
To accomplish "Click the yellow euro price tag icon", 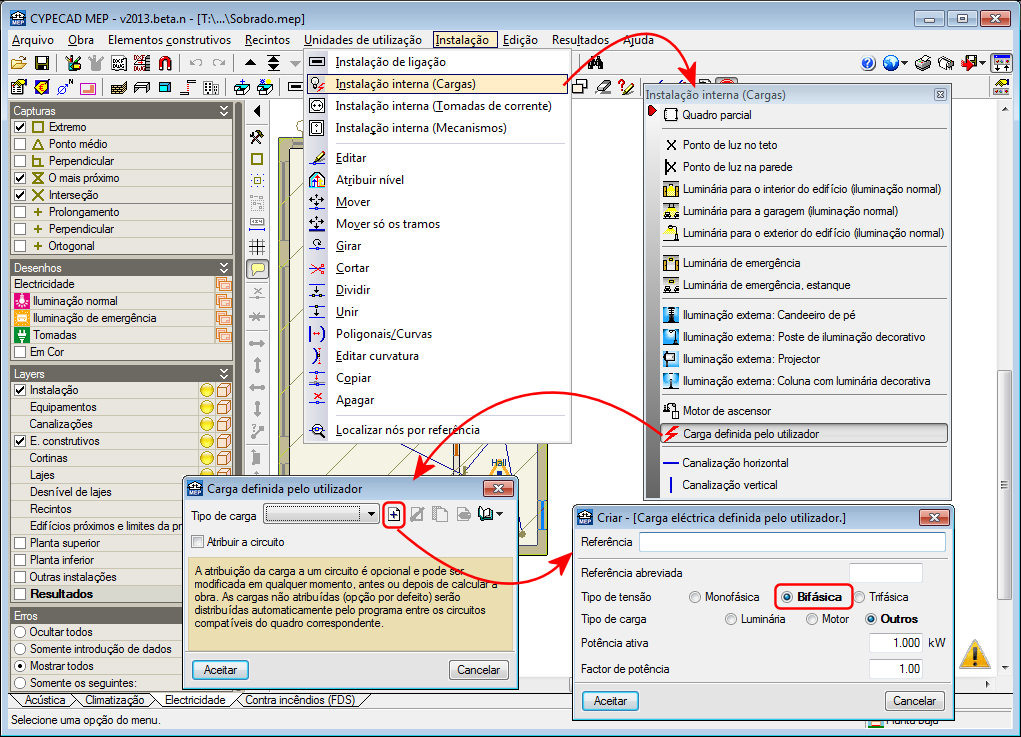I will 42,87.
